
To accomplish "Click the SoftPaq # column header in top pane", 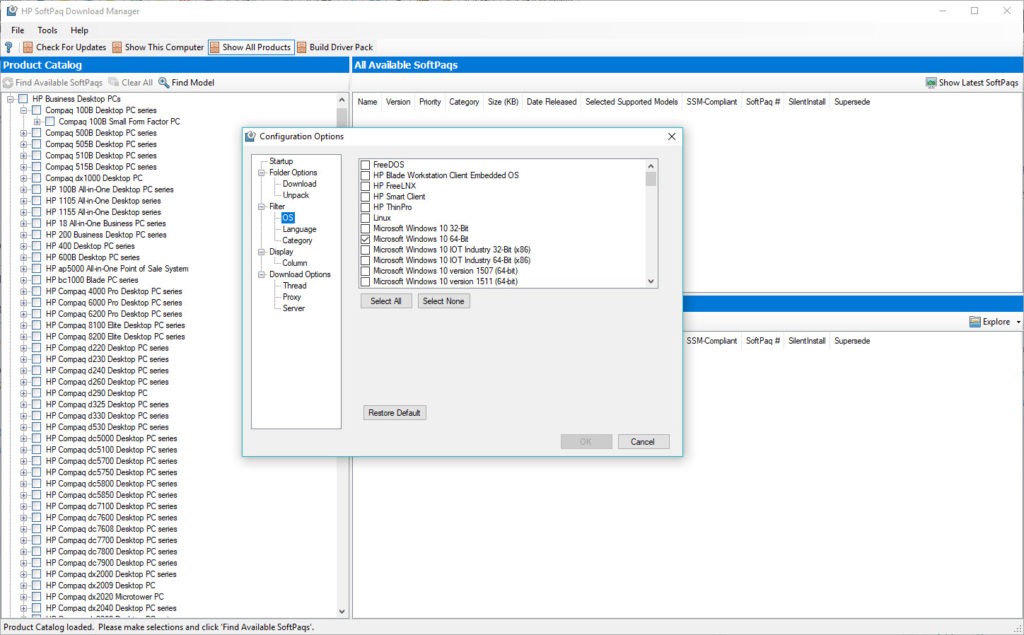I will click(x=762, y=102).
